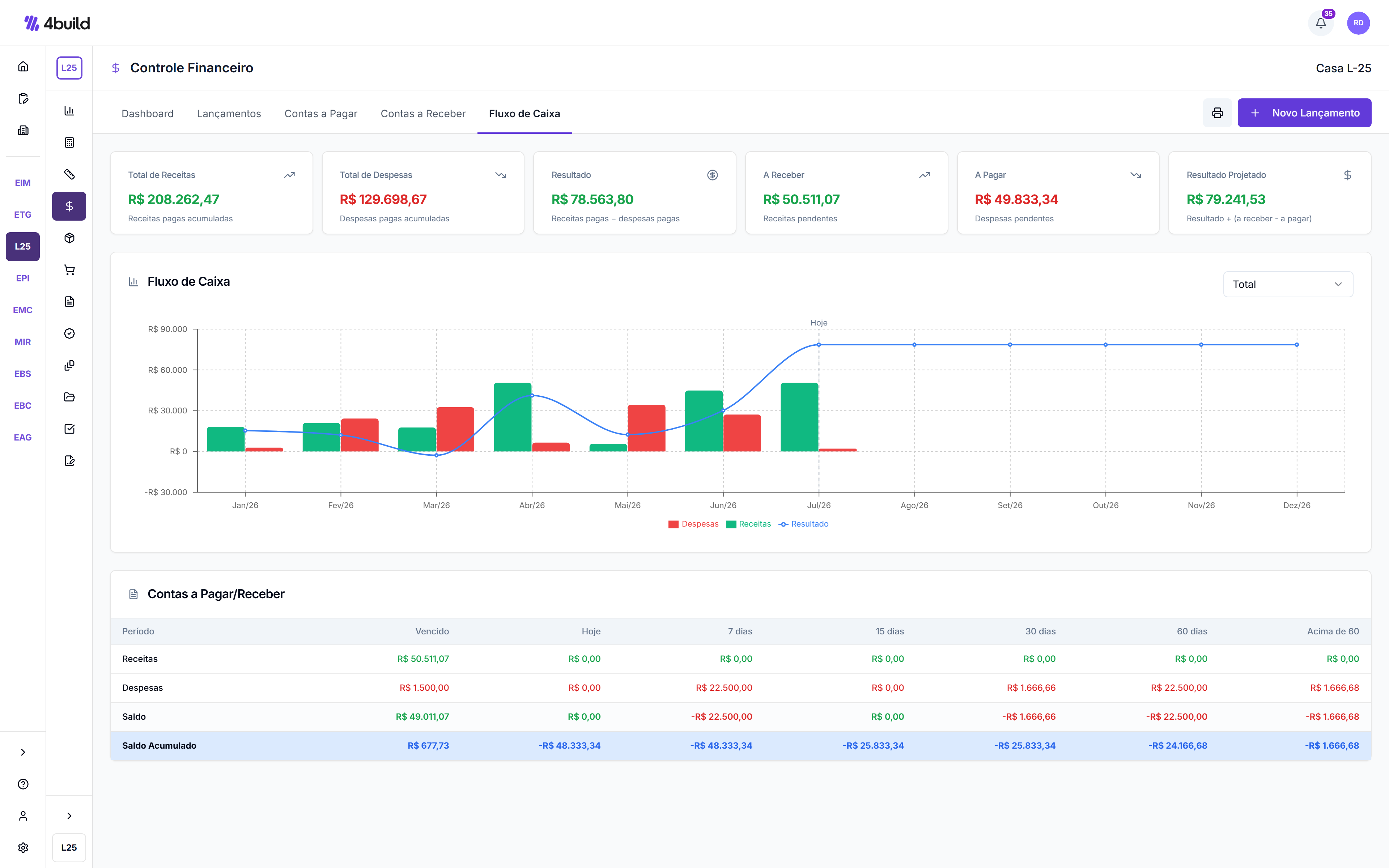The height and width of the screenshot is (868, 1389).
Task: Switch to the Dashboard tab
Action: click(148, 114)
